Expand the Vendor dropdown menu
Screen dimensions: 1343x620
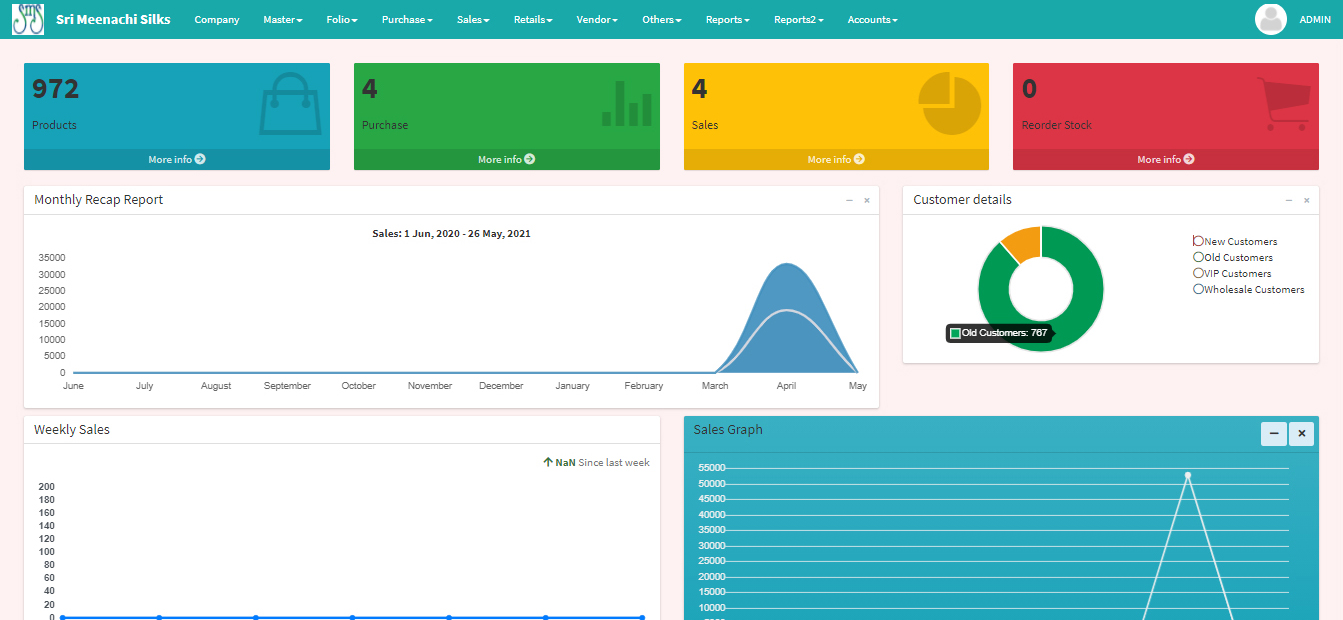tap(597, 20)
